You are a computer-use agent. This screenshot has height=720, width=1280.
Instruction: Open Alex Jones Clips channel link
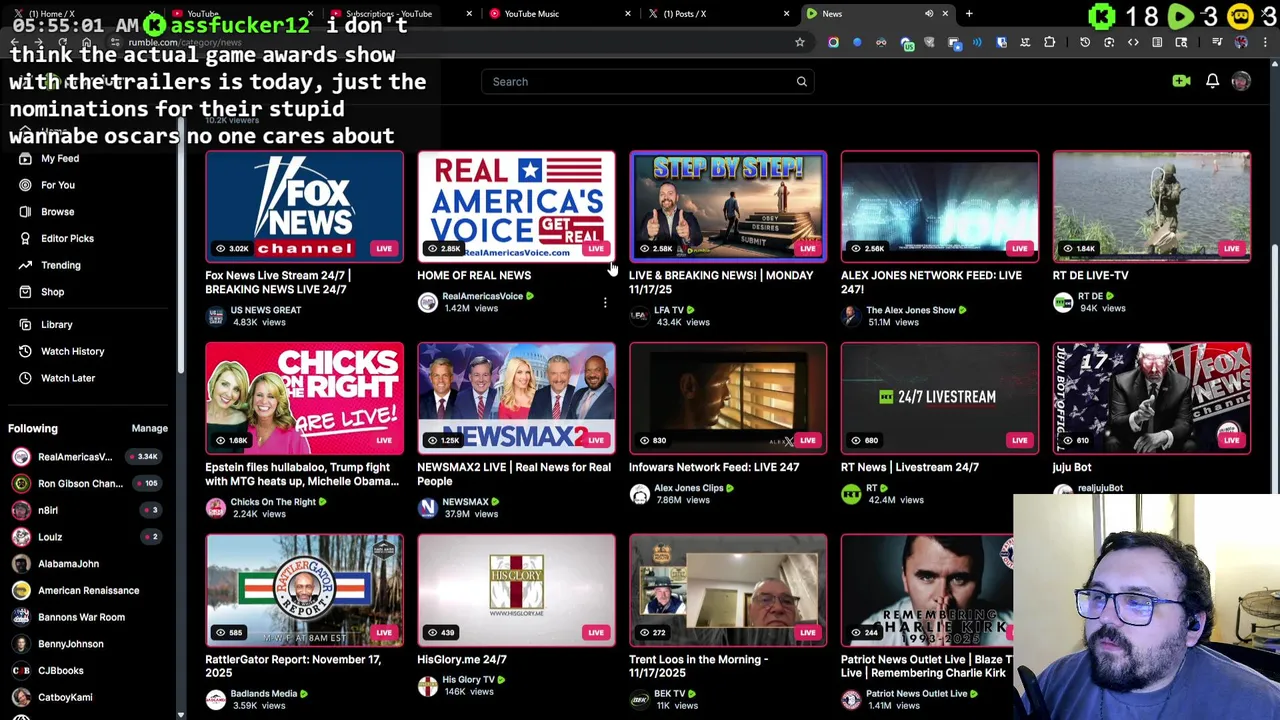coord(689,488)
